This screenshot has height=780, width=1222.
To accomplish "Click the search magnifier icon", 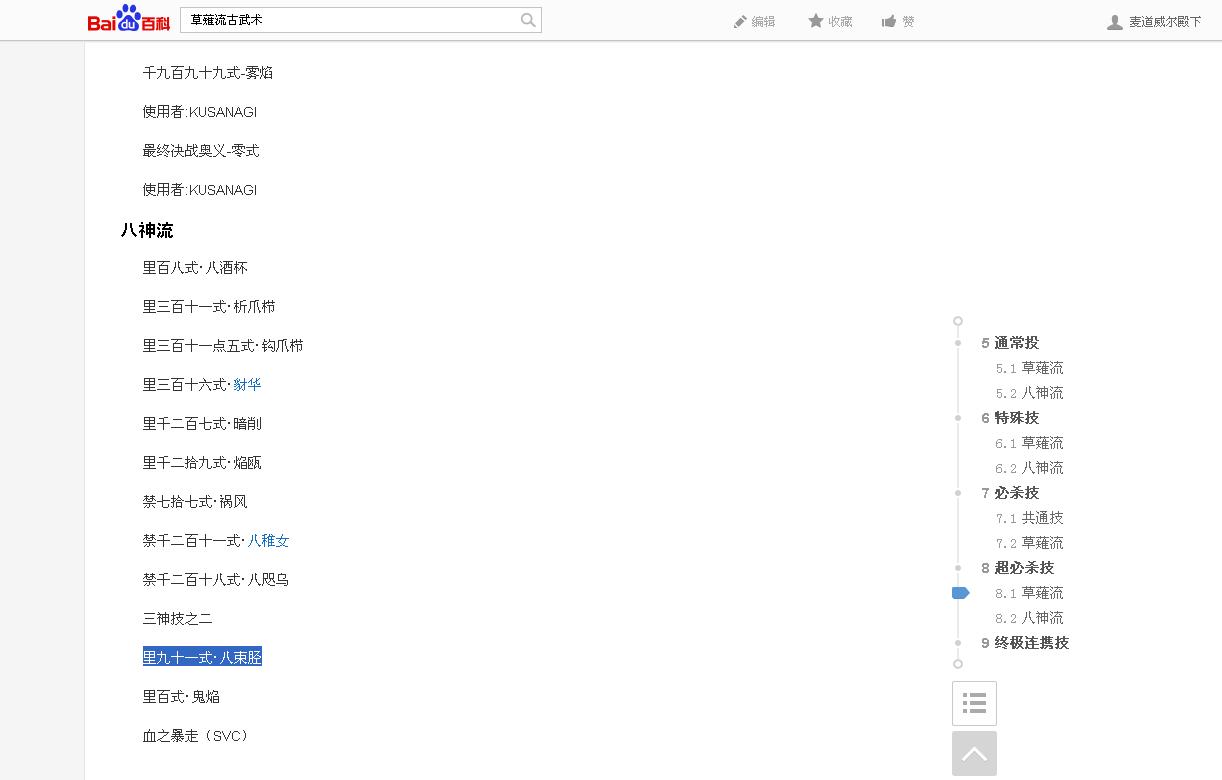I will point(528,20).
